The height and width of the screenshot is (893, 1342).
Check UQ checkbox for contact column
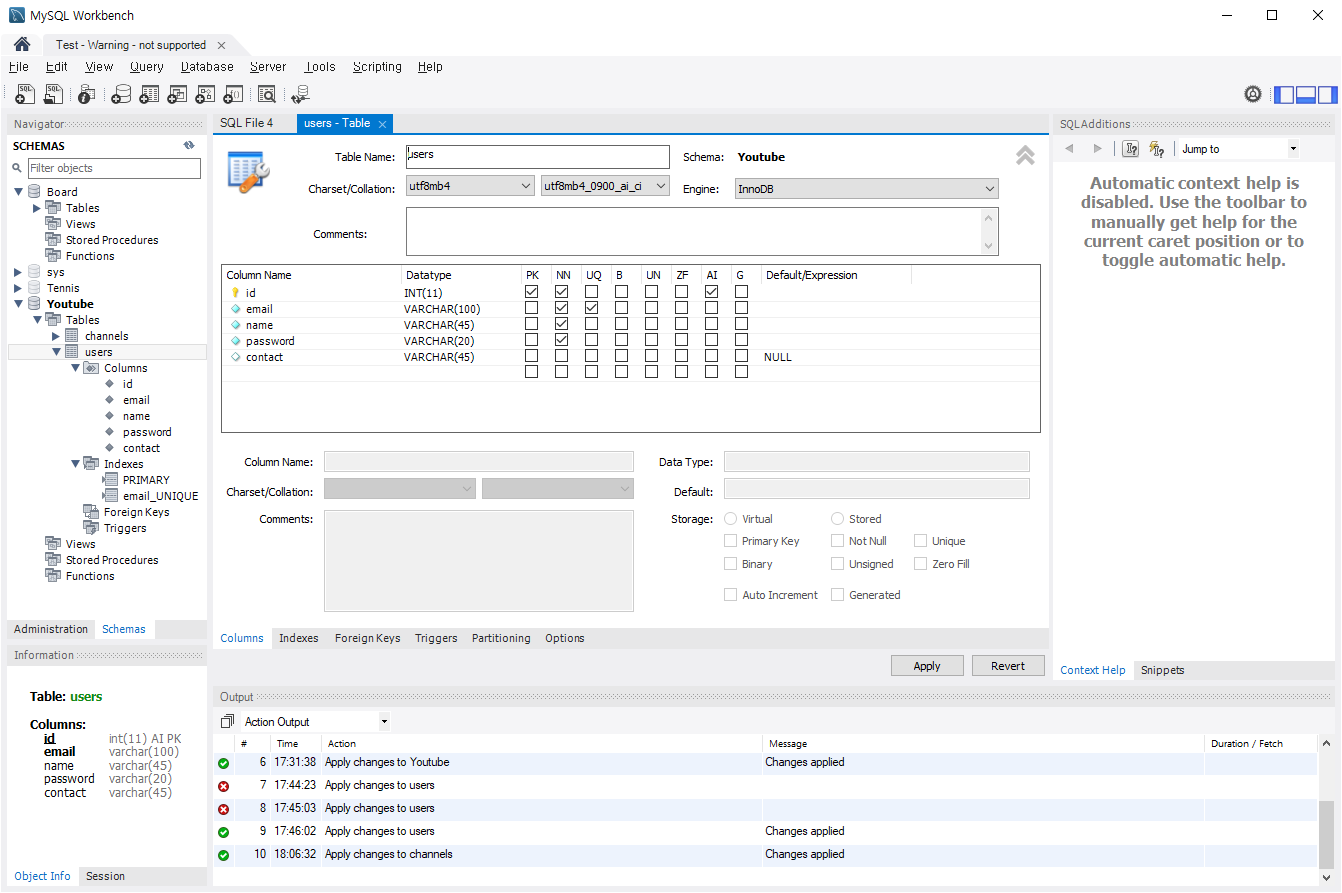(x=591, y=356)
